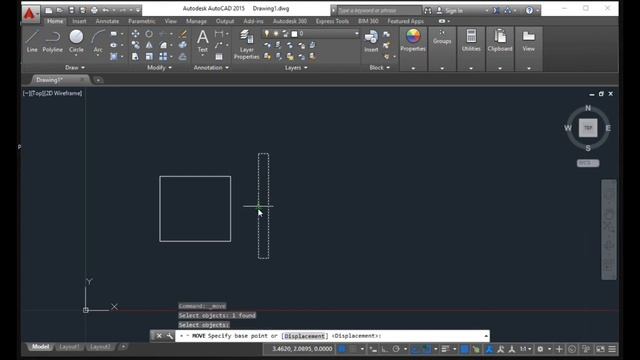Click the TOP face of ViewCube
The image size is (640, 360).
click(588, 128)
